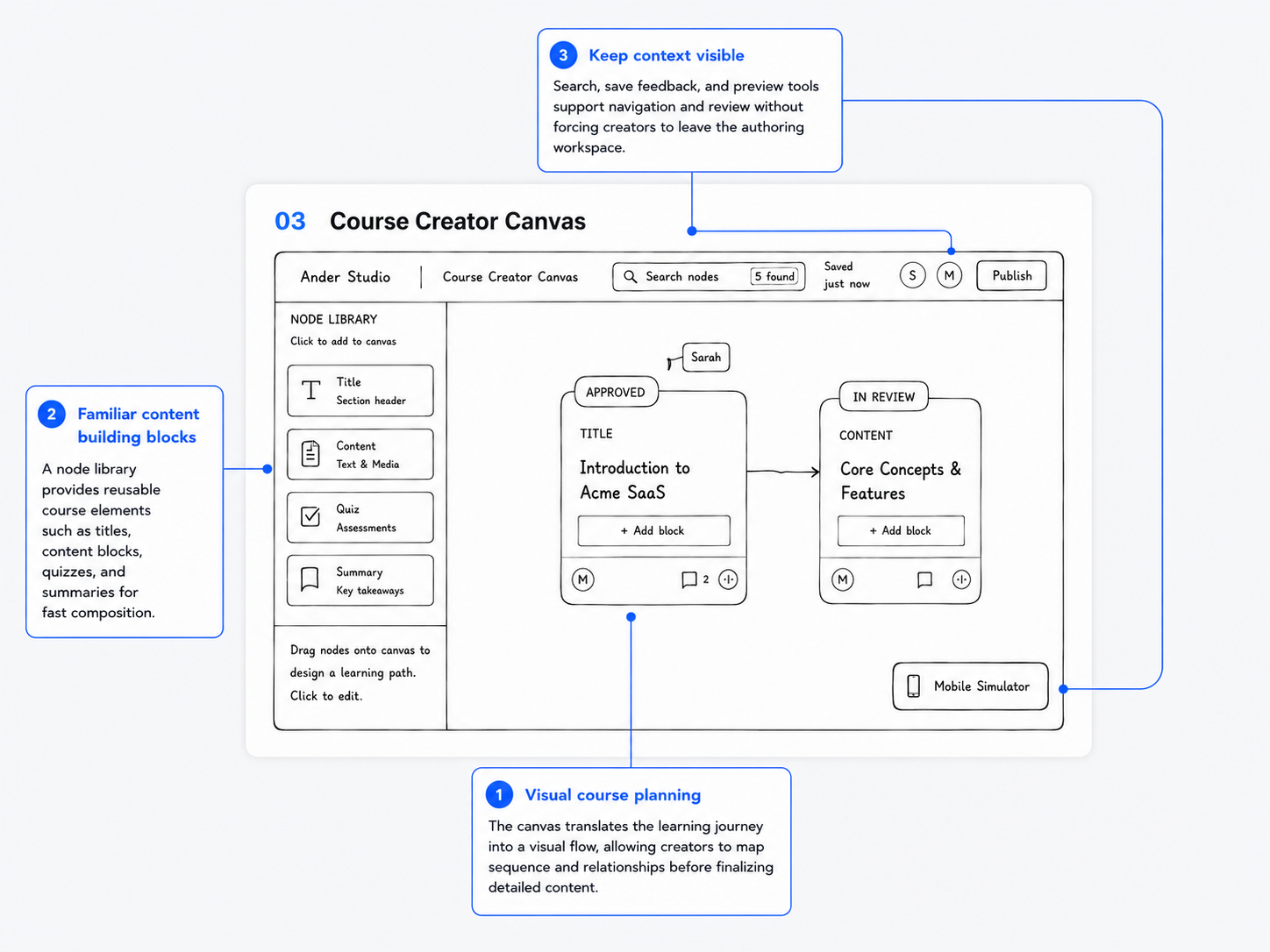
Task: Click M avatar on Introduction card
Action: pyautogui.click(x=583, y=579)
